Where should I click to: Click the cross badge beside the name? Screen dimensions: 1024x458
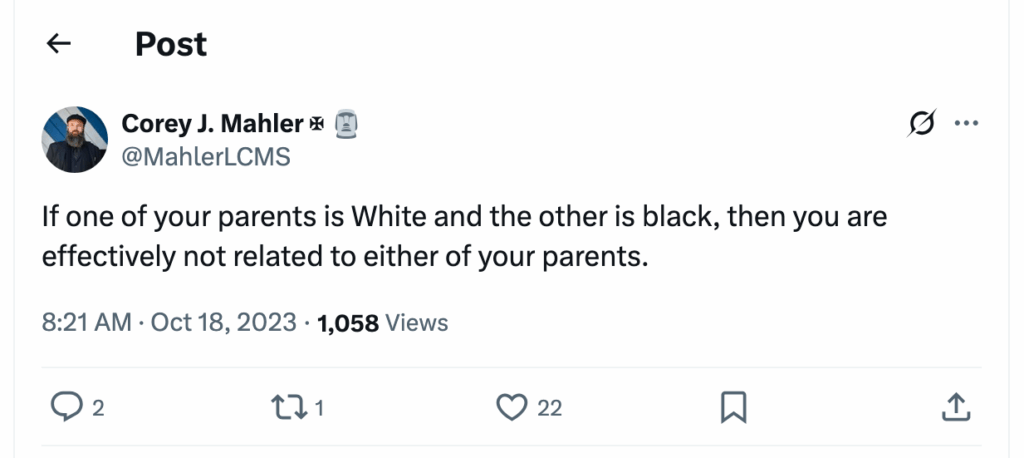[318, 124]
